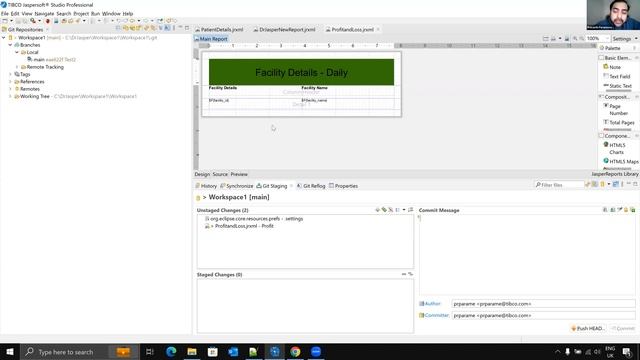This screenshot has width=640, height=360.
Task: Expand the Remotes tree node
Action: [10, 89]
